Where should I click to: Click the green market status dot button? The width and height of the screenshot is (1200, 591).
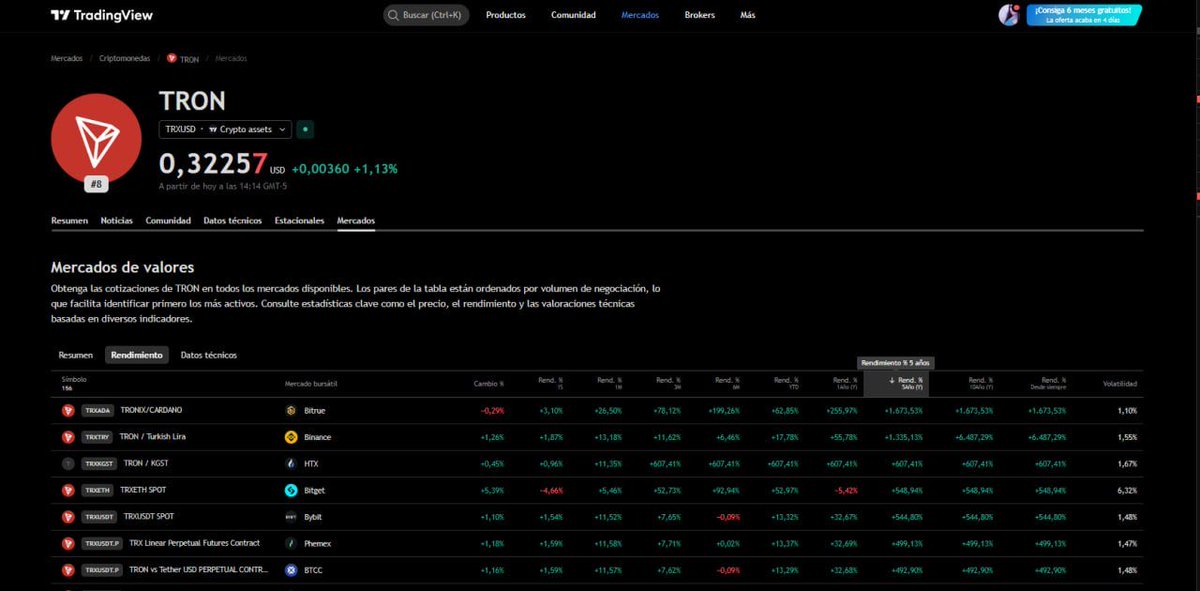coord(306,129)
